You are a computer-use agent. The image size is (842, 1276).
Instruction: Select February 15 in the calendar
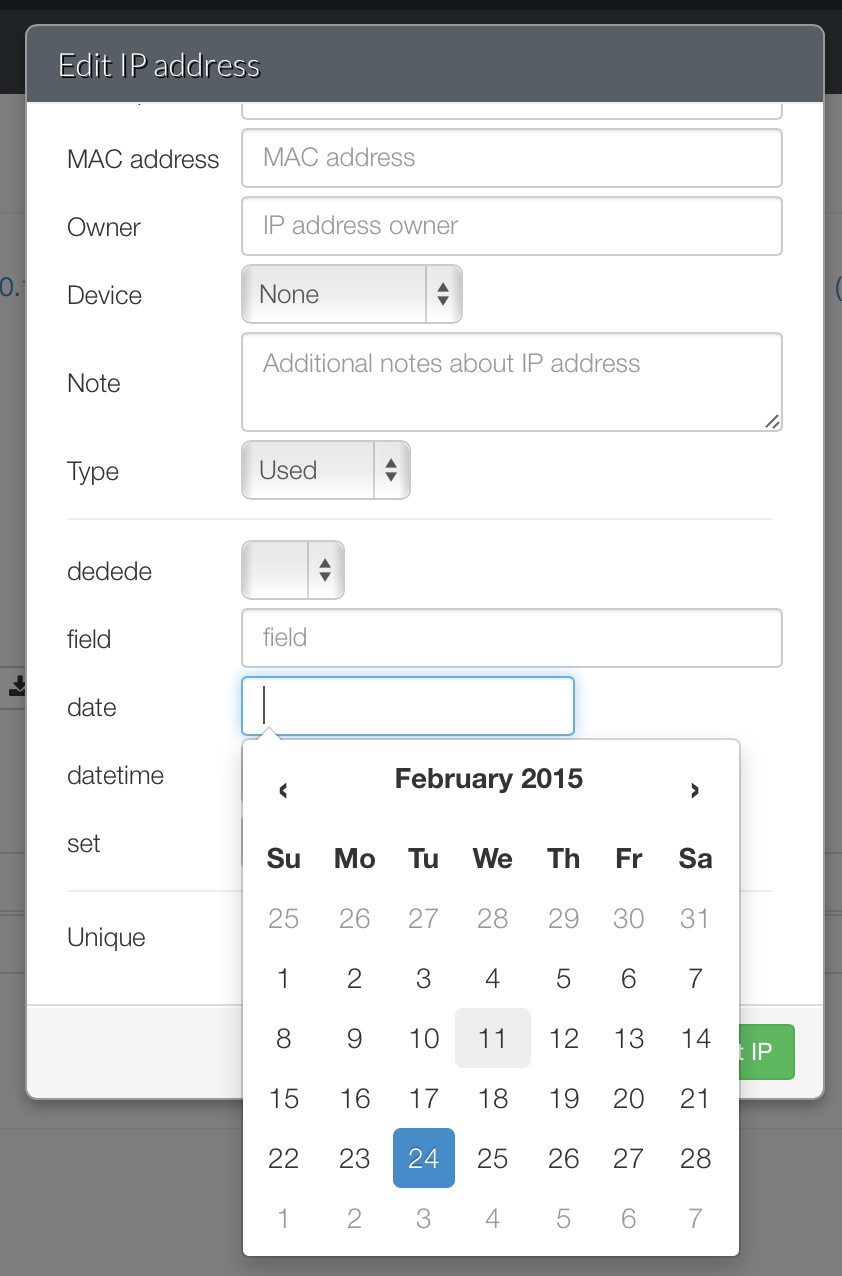(284, 1098)
